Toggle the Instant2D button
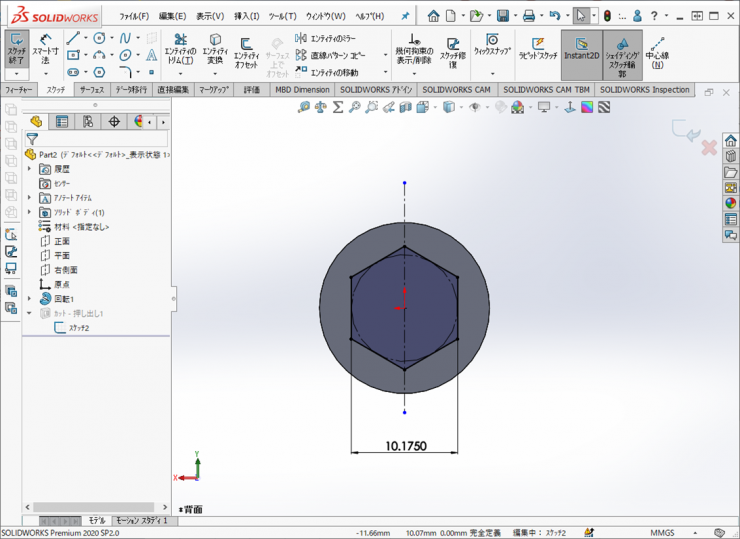The height and width of the screenshot is (539, 740). [580, 49]
